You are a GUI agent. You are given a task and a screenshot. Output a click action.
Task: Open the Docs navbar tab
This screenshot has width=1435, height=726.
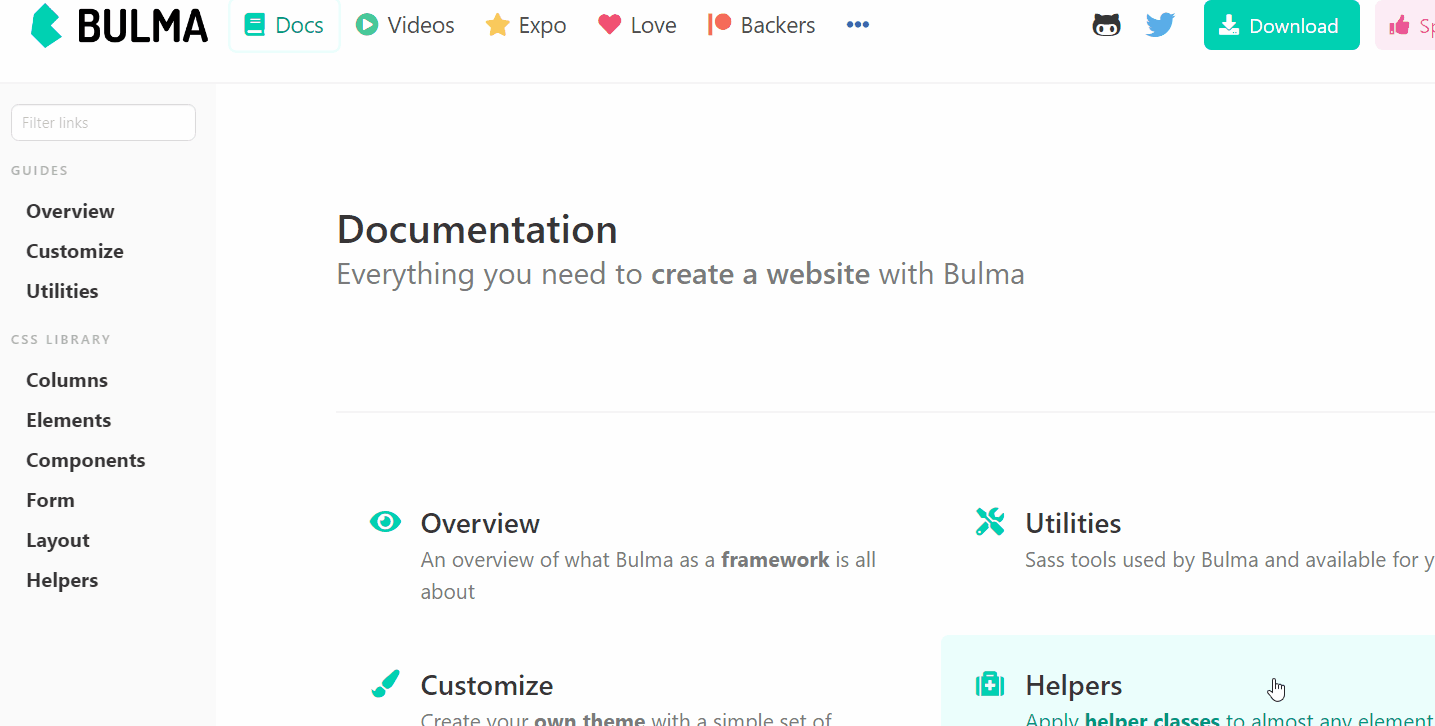pos(284,26)
